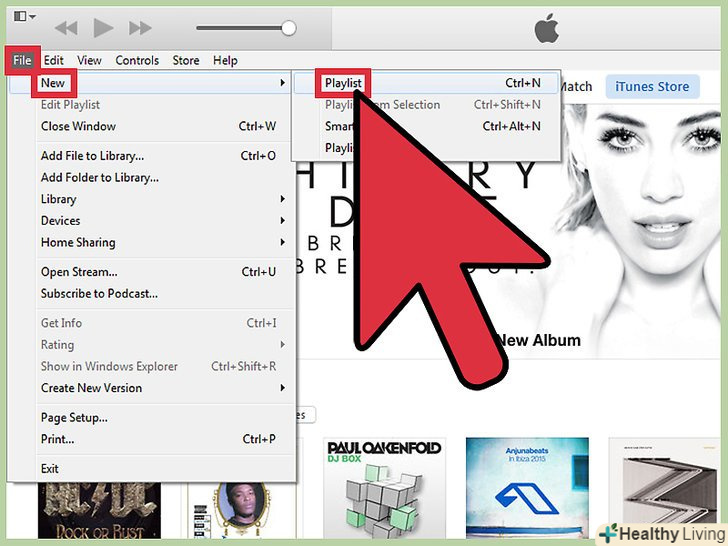The image size is (728, 546).
Task: Expand the New submenu arrow
Action: pos(282,83)
